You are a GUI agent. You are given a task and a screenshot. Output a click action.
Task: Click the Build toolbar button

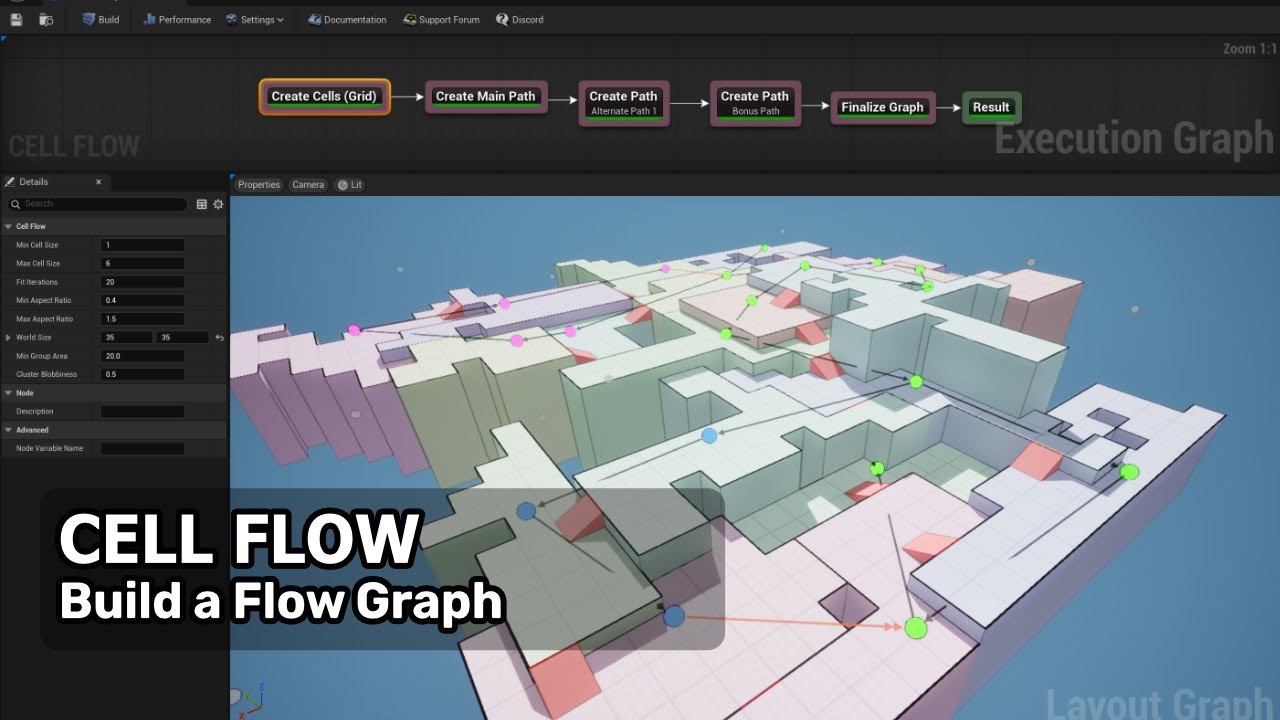(x=101, y=19)
